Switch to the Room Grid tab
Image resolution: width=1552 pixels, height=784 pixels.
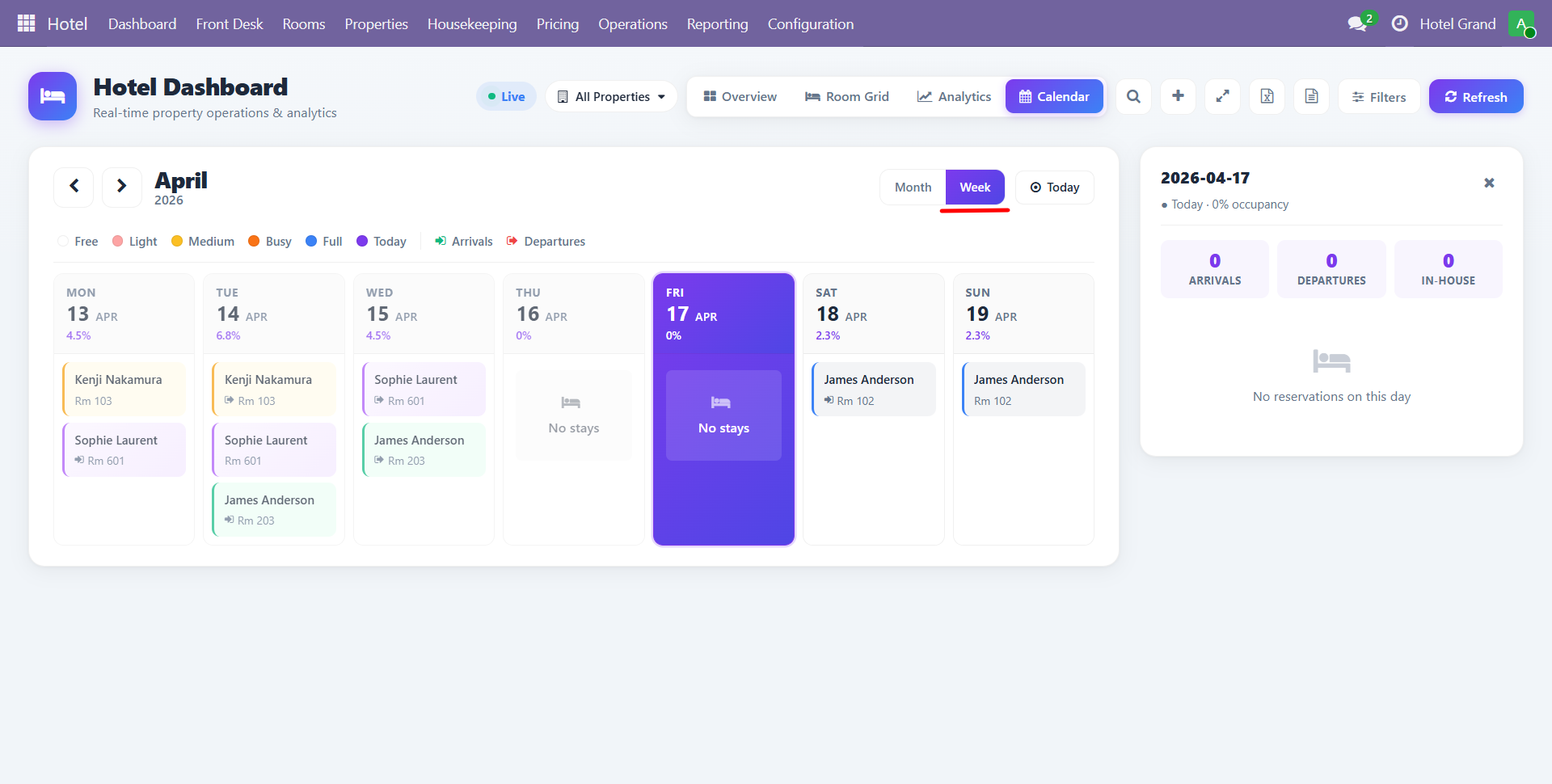point(846,97)
